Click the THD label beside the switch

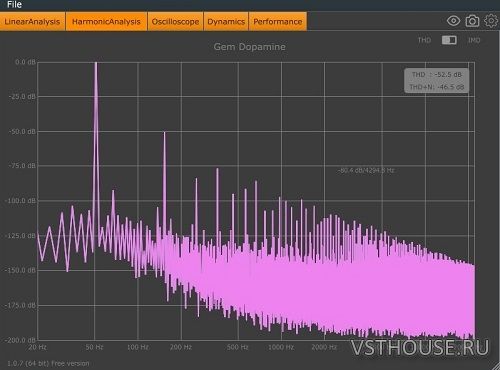[x=424, y=40]
